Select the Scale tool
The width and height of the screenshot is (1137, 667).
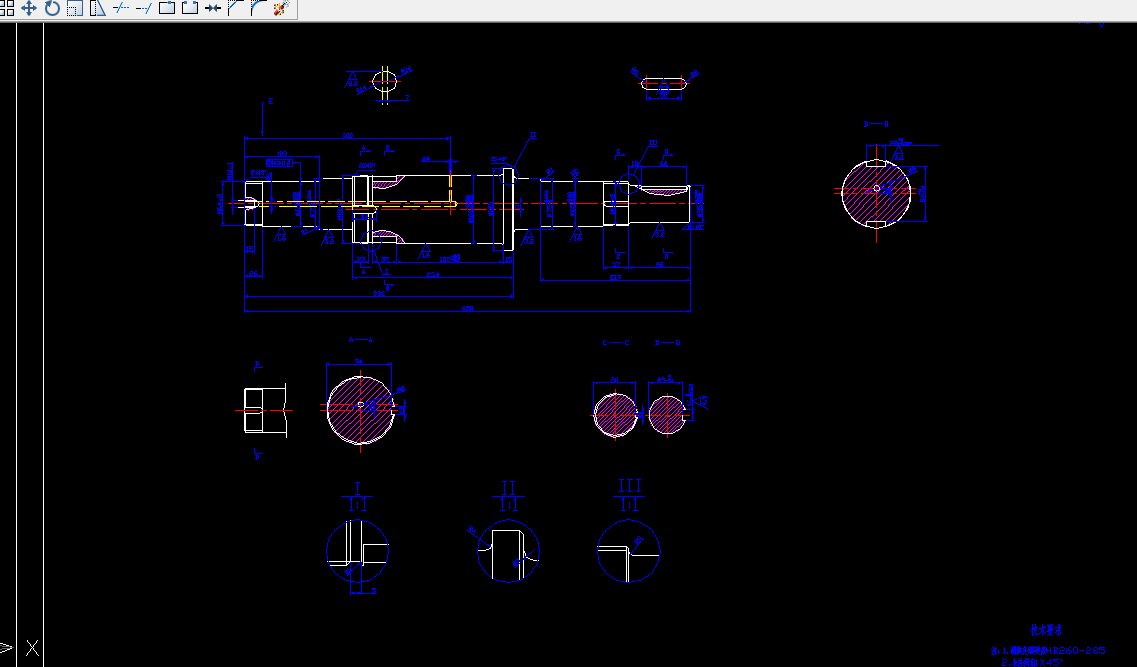click(75, 8)
